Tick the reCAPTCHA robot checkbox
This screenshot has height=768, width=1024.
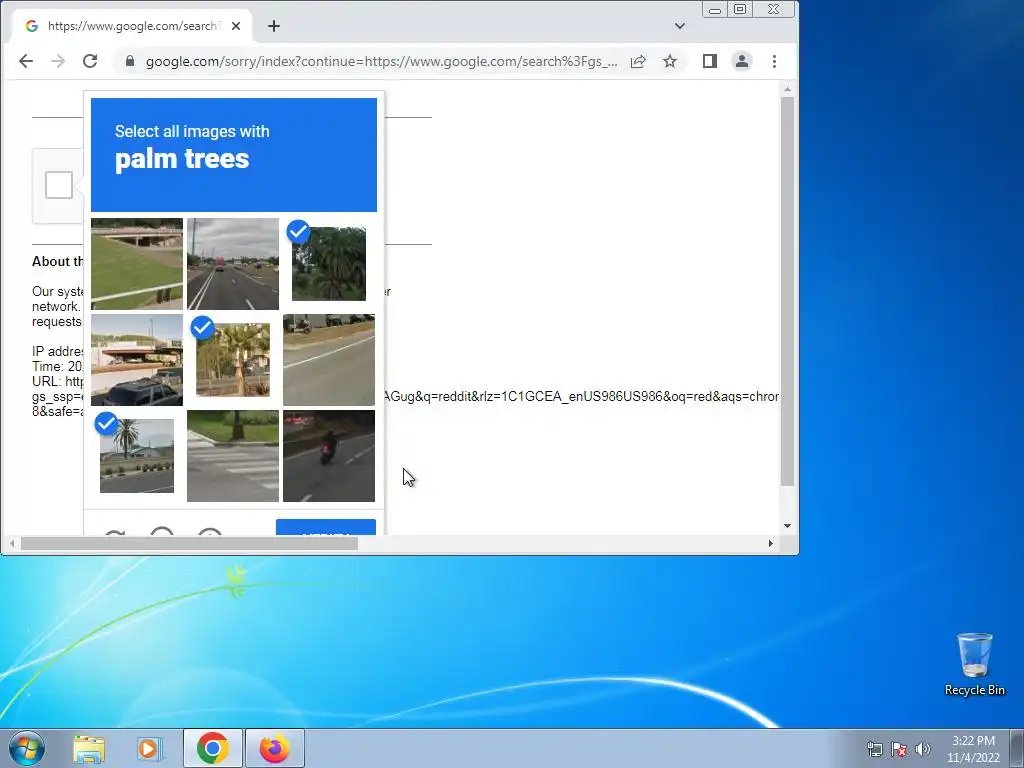point(59,185)
